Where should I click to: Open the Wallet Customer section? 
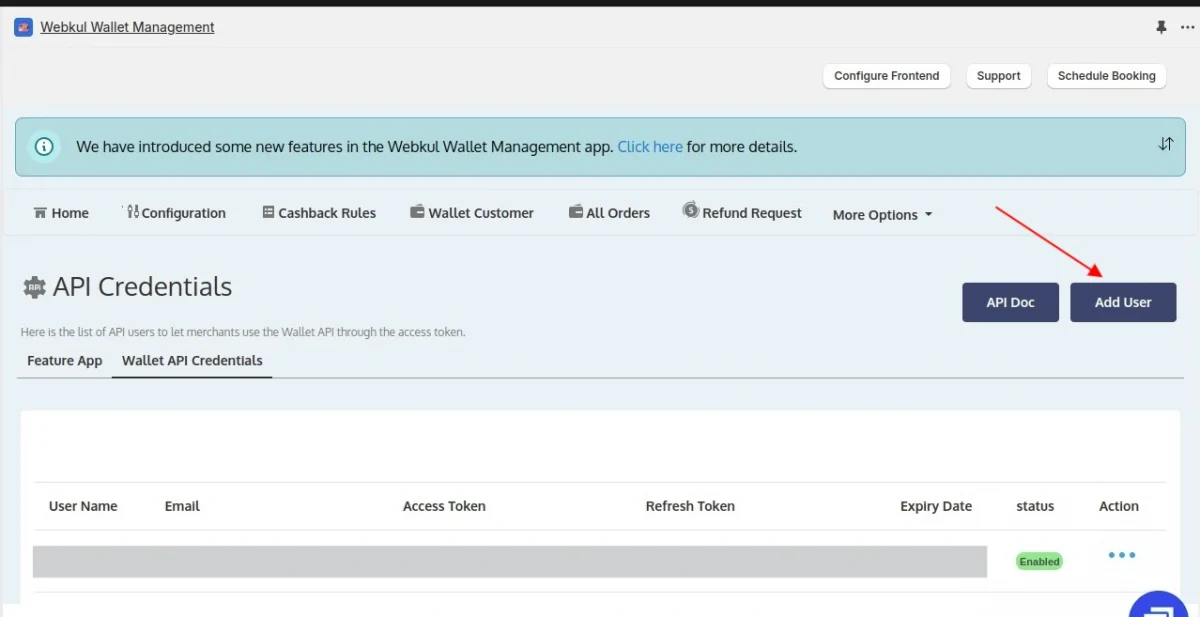point(472,213)
